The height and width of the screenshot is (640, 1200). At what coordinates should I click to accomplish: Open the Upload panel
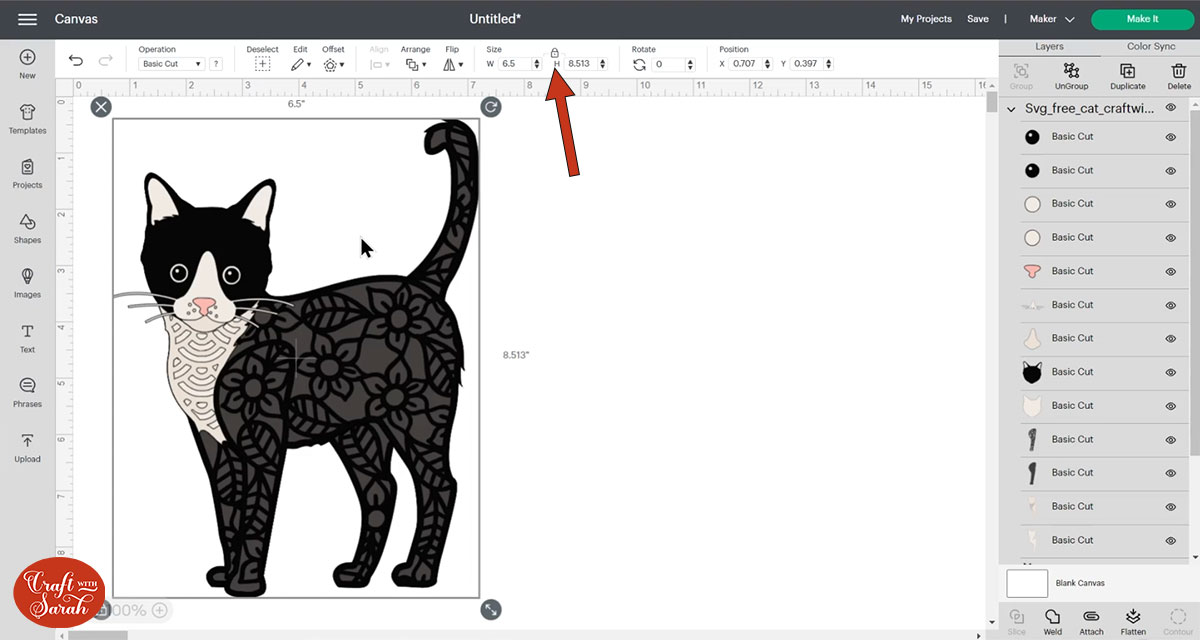pyautogui.click(x=27, y=447)
